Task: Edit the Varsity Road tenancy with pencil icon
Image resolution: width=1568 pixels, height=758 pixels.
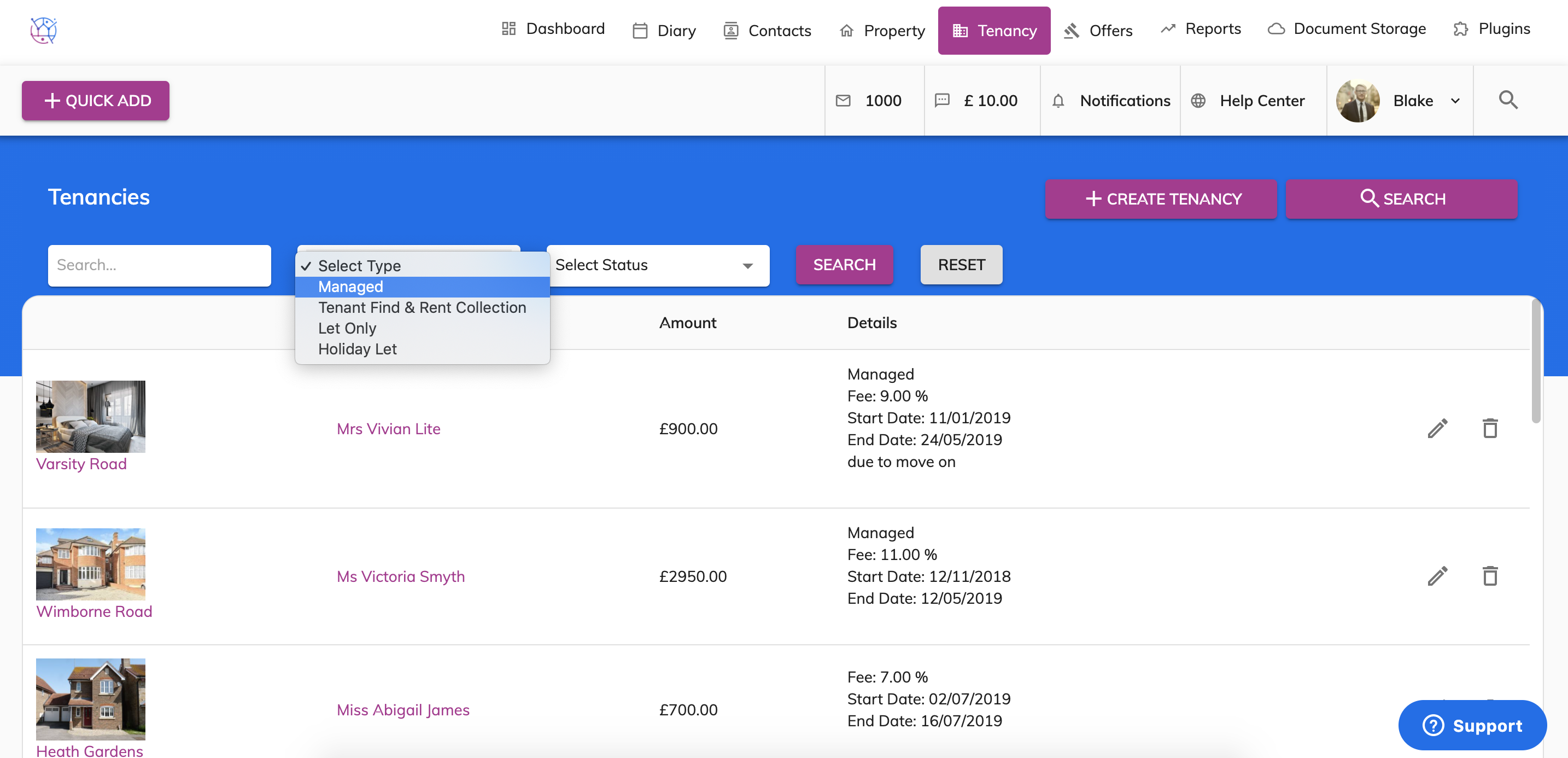Action: 1437,429
